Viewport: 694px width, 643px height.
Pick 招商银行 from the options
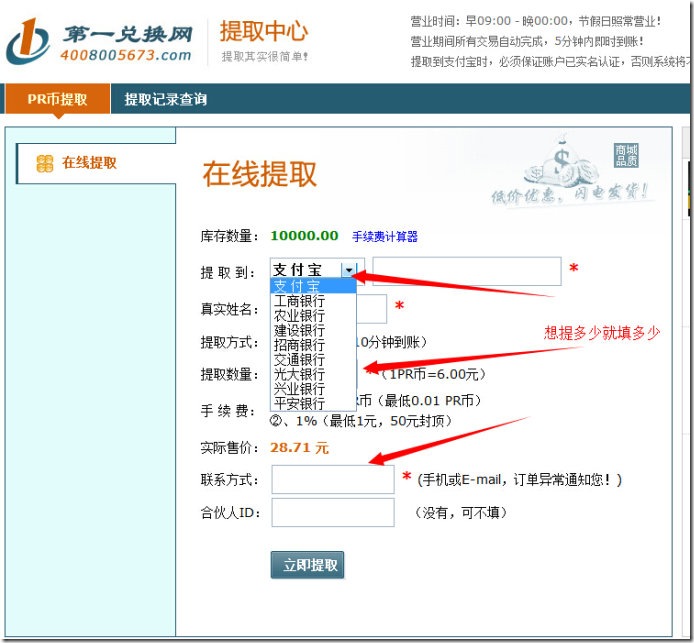click(x=299, y=345)
